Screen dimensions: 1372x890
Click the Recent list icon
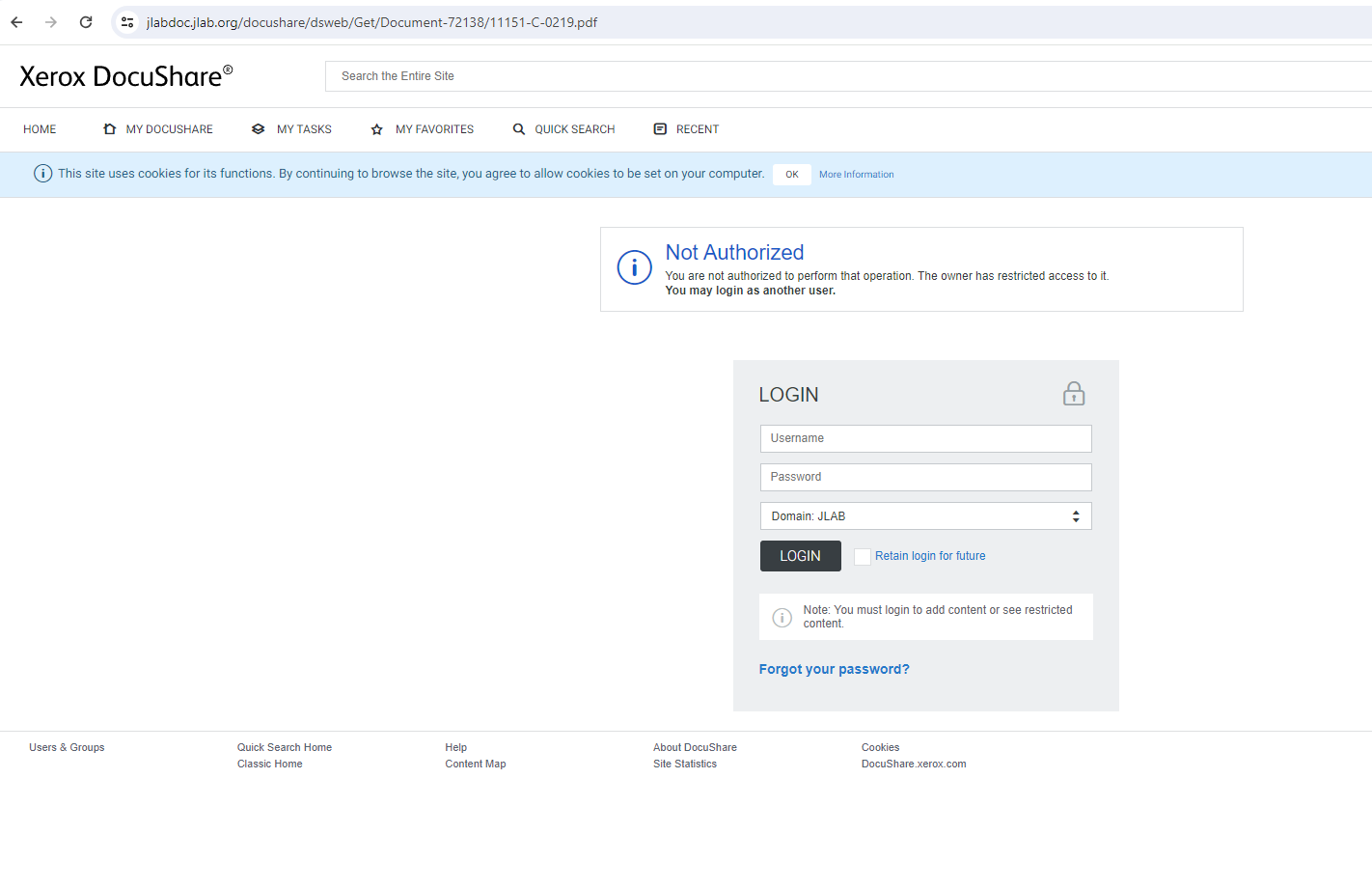click(660, 129)
